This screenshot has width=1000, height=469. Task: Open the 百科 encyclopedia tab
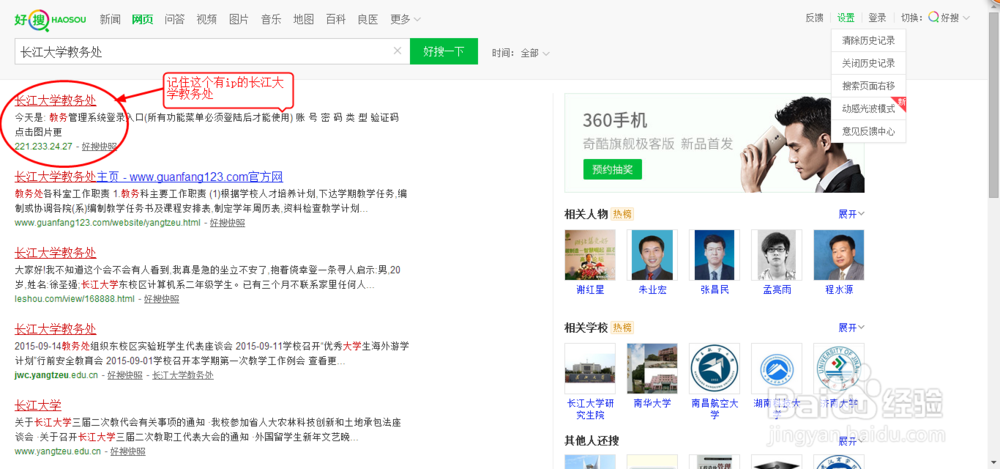pyautogui.click(x=335, y=19)
